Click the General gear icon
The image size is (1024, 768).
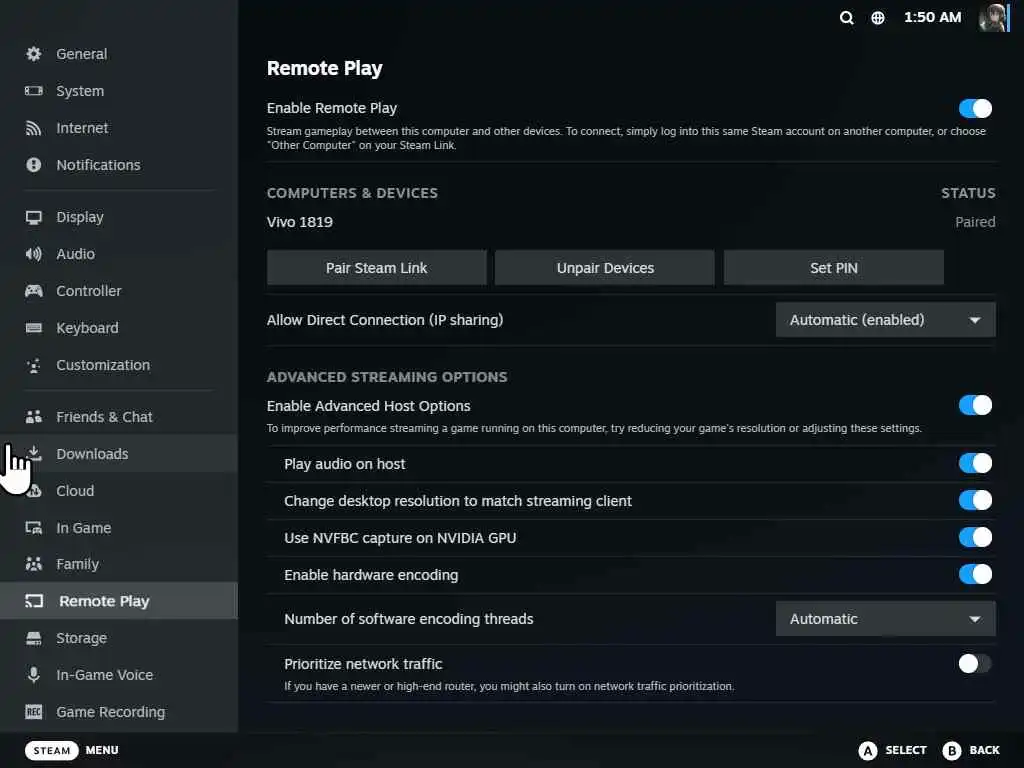coord(34,54)
